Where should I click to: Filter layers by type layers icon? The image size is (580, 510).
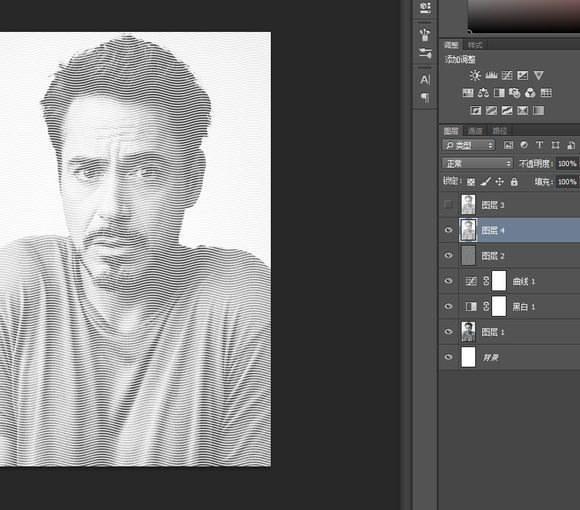coord(539,145)
